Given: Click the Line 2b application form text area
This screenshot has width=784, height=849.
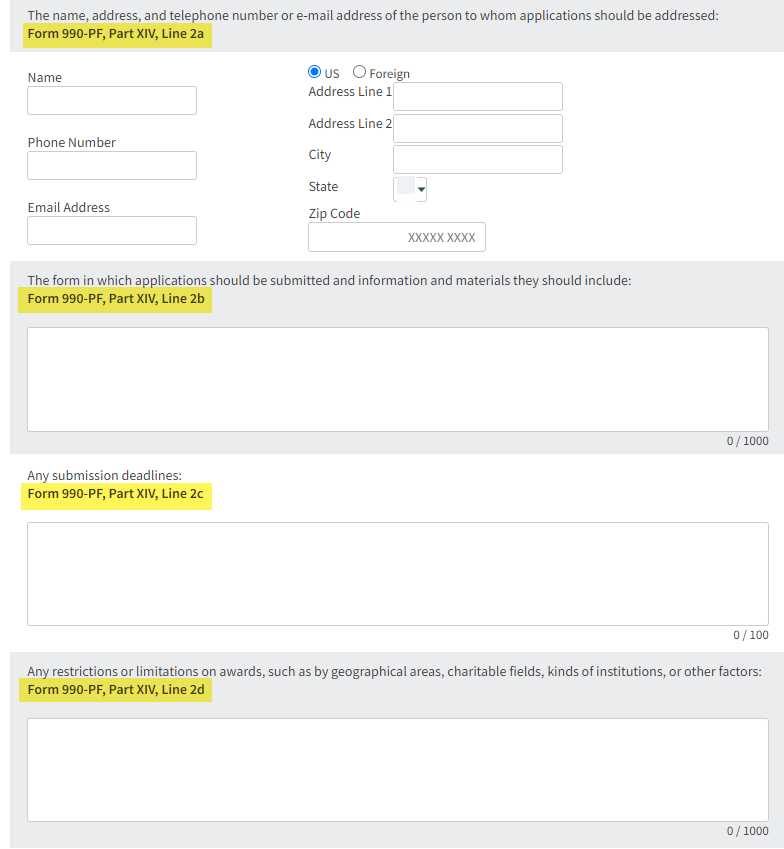Looking at the screenshot, I should 398,380.
